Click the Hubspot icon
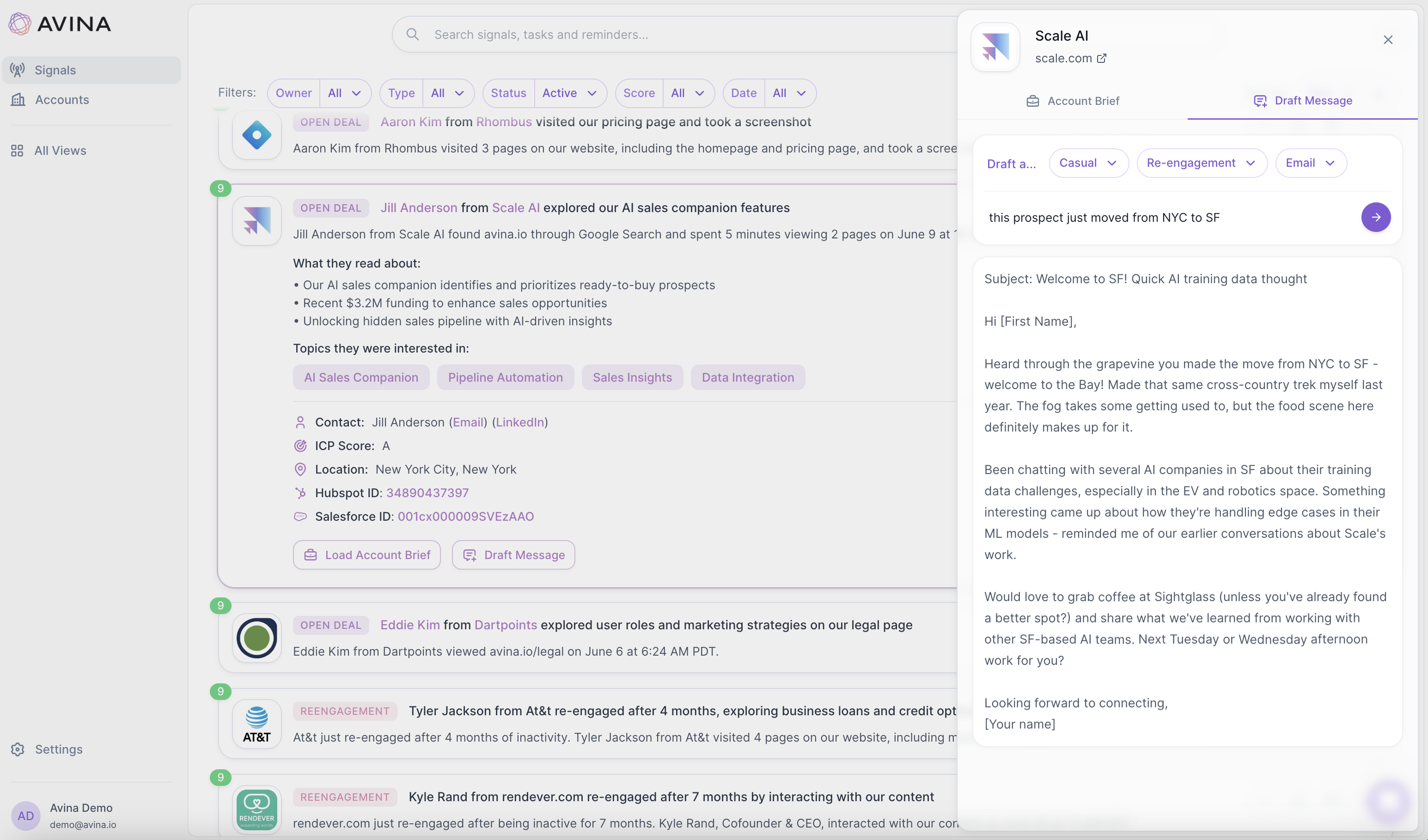1428x840 pixels. tap(300, 493)
